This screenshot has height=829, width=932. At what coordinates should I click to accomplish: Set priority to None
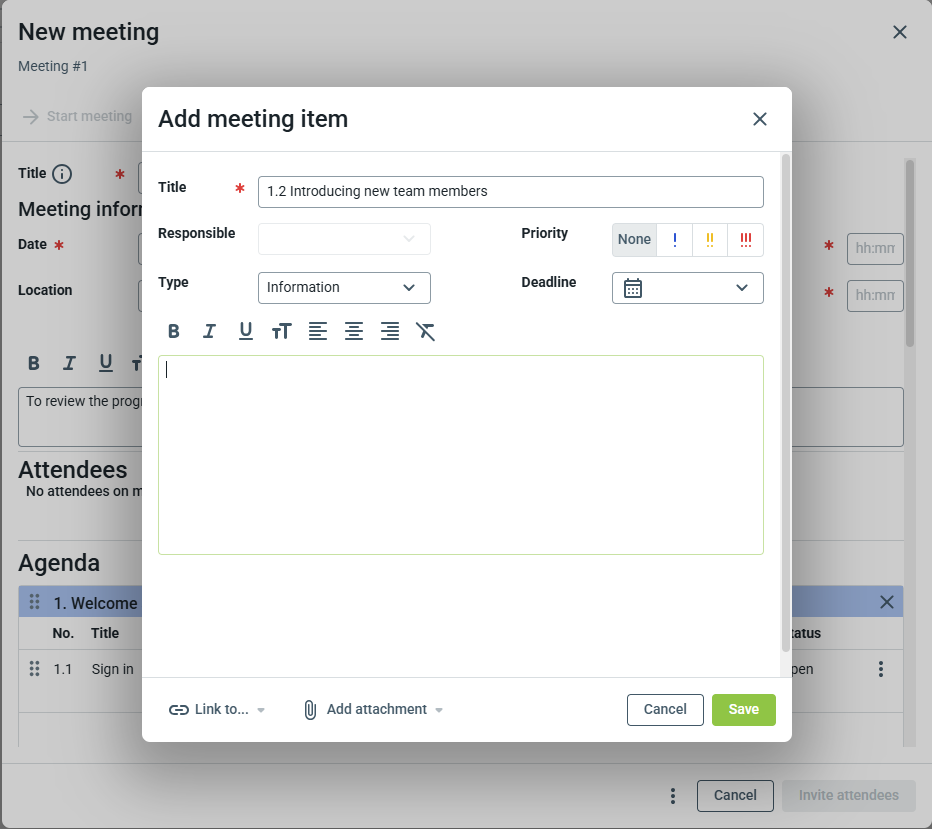click(x=634, y=240)
